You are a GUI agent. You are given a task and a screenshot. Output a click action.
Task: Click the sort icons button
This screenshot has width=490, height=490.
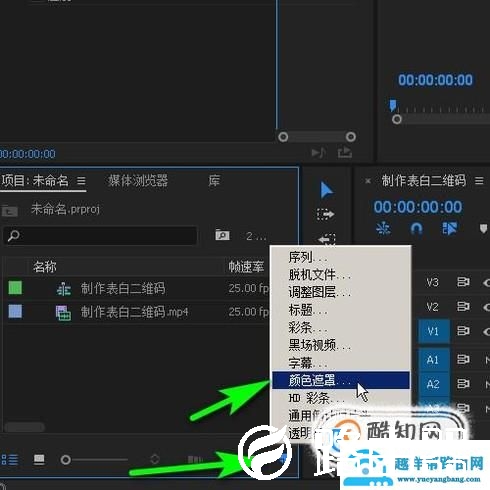point(155,459)
